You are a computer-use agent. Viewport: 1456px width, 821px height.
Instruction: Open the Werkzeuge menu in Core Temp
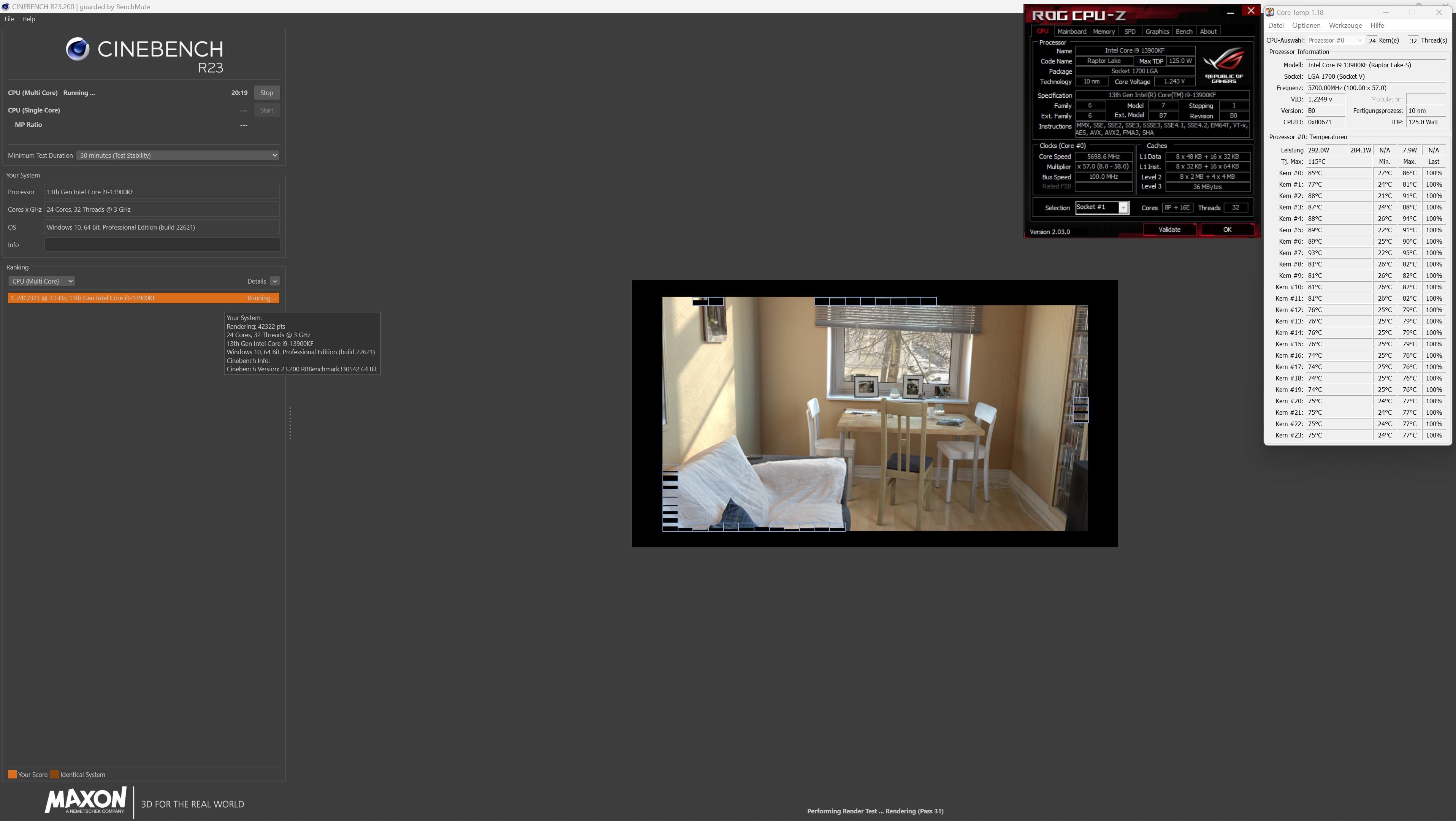pos(1345,25)
